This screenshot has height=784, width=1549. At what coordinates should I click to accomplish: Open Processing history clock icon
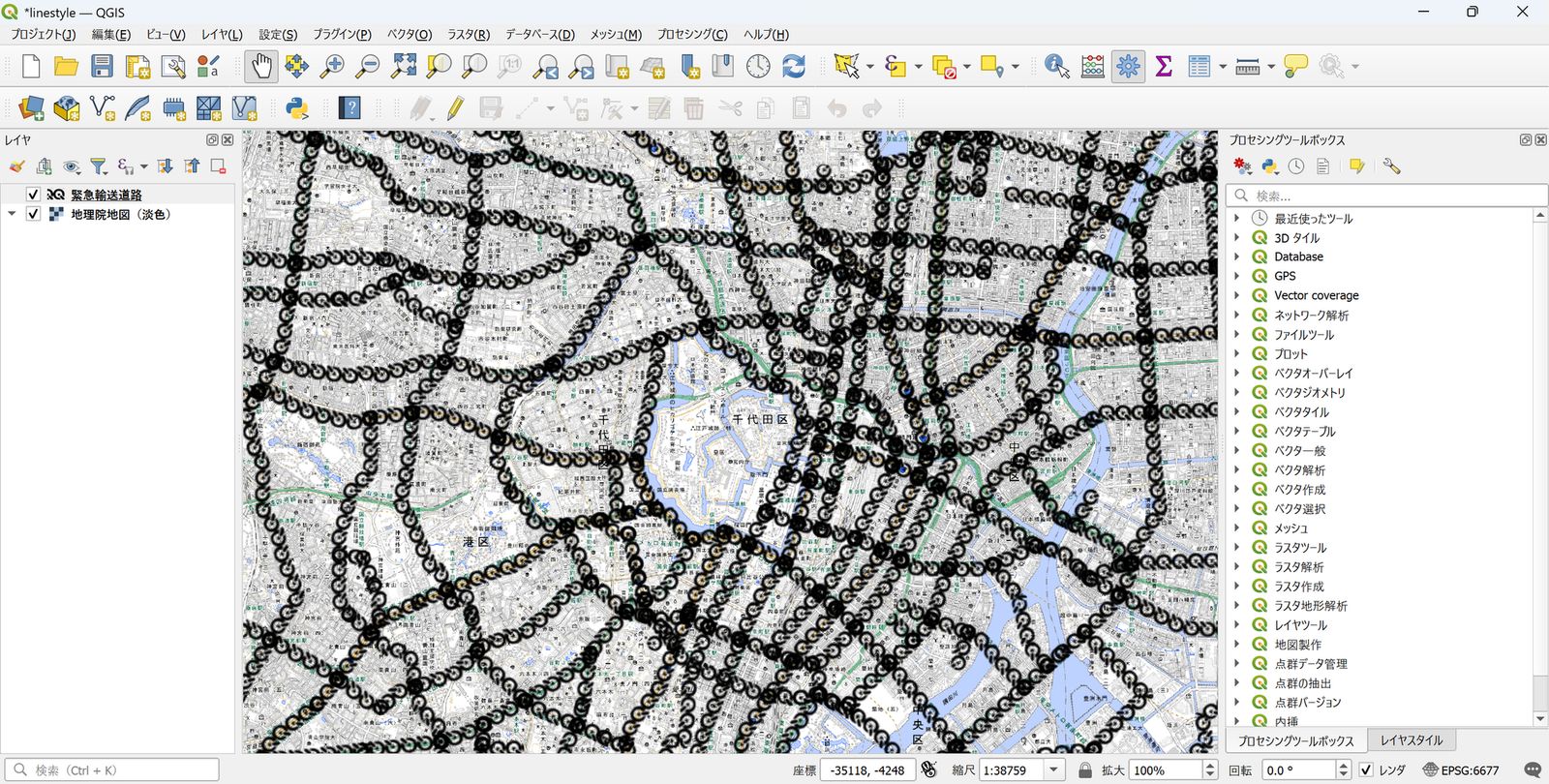point(1296,166)
